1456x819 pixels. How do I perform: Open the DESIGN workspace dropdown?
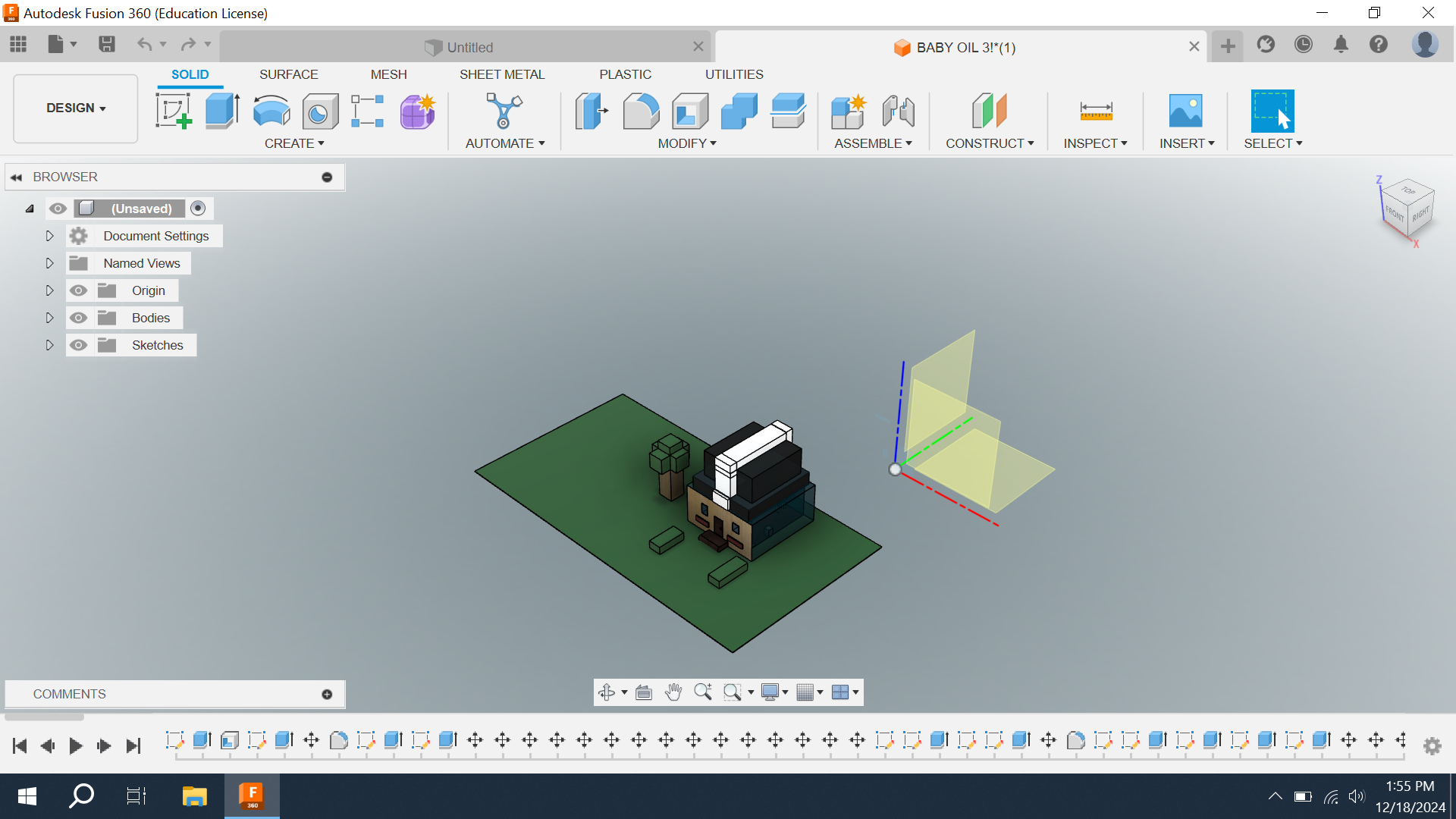76,108
